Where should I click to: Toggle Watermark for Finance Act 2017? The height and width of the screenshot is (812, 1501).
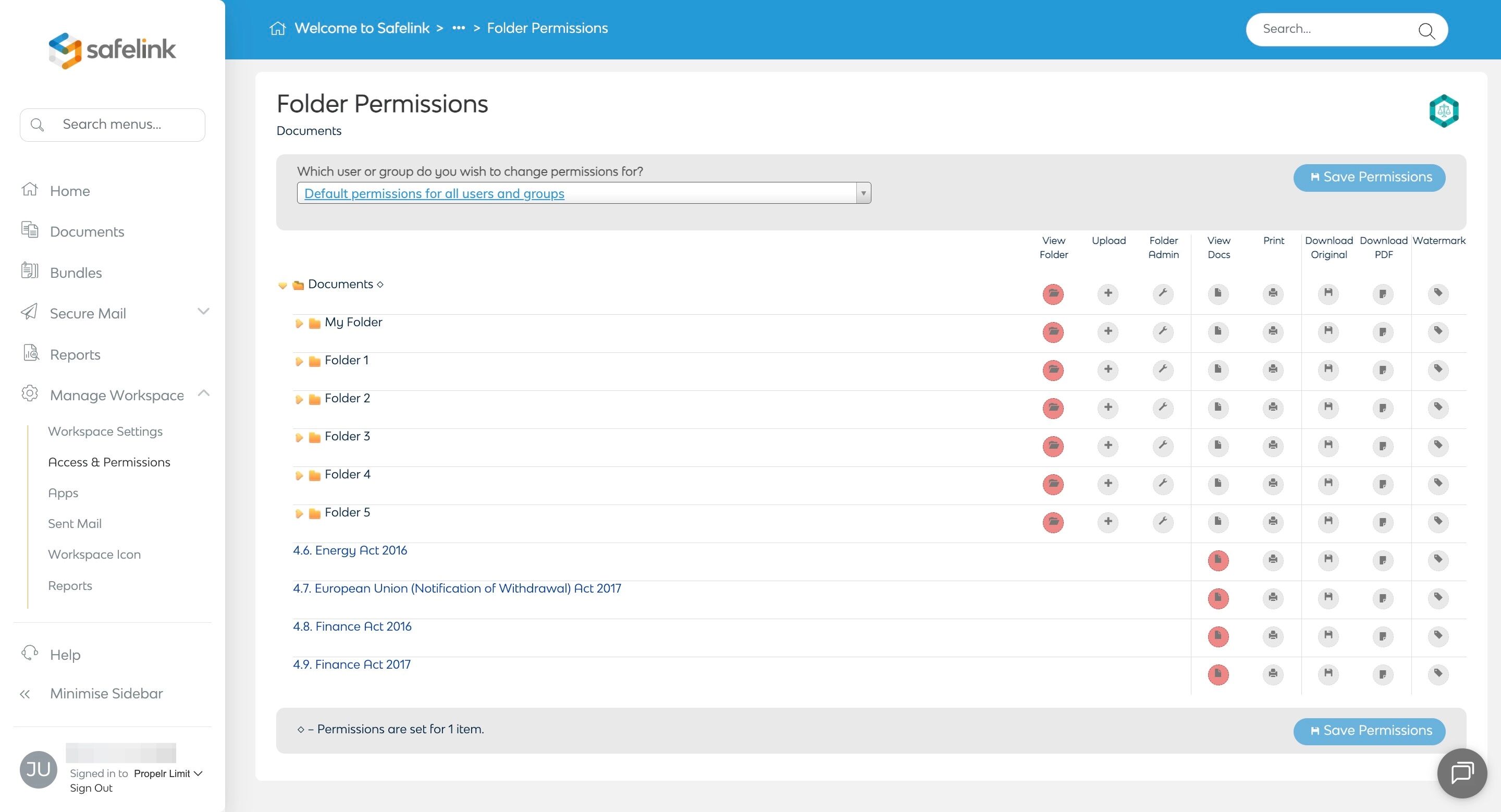[x=1438, y=674]
